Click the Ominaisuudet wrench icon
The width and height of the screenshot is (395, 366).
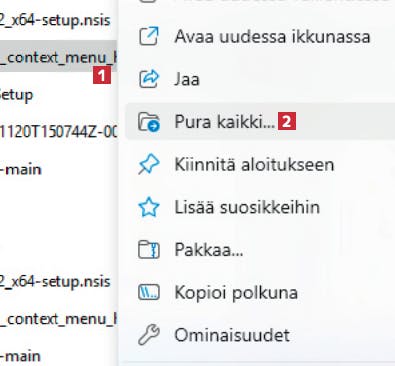tap(149, 335)
